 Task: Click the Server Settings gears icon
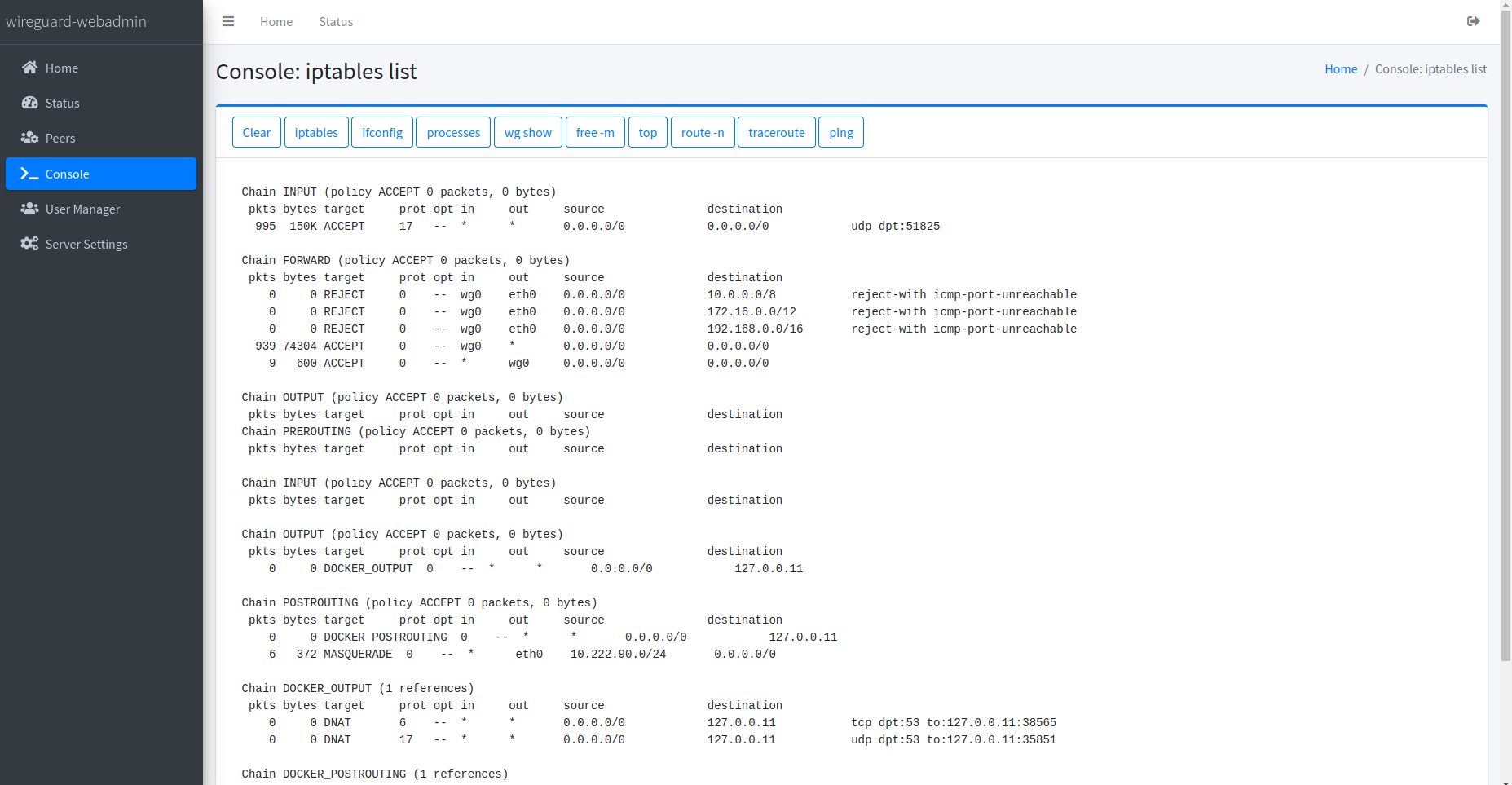click(x=30, y=244)
